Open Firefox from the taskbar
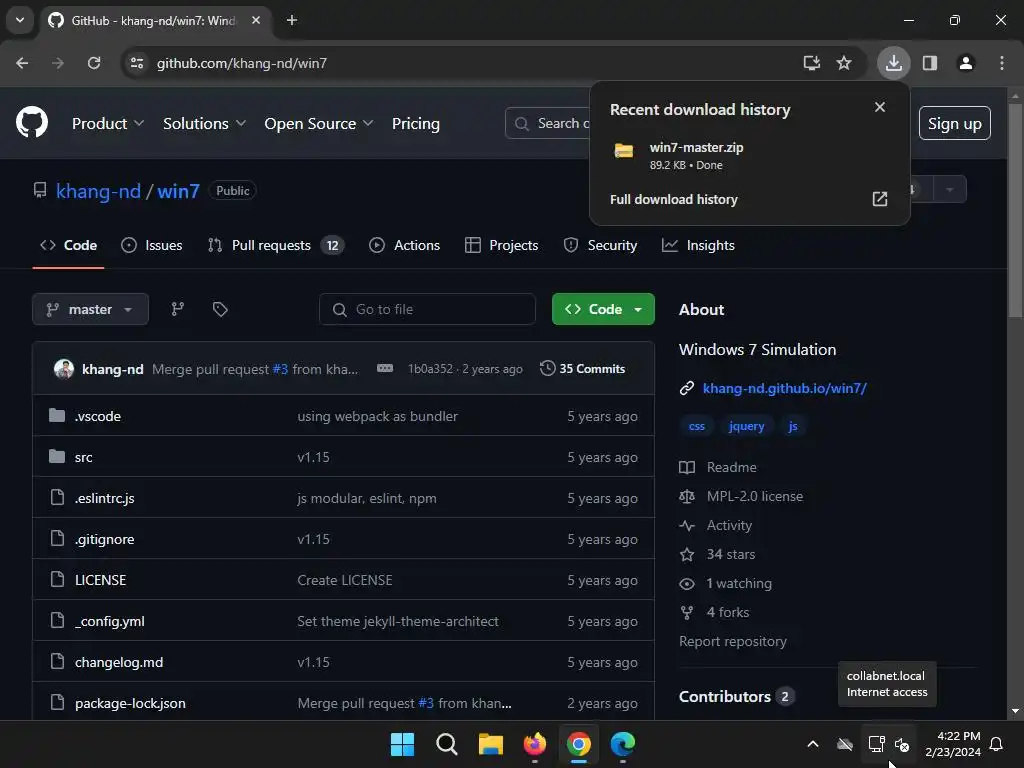 tap(534, 744)
